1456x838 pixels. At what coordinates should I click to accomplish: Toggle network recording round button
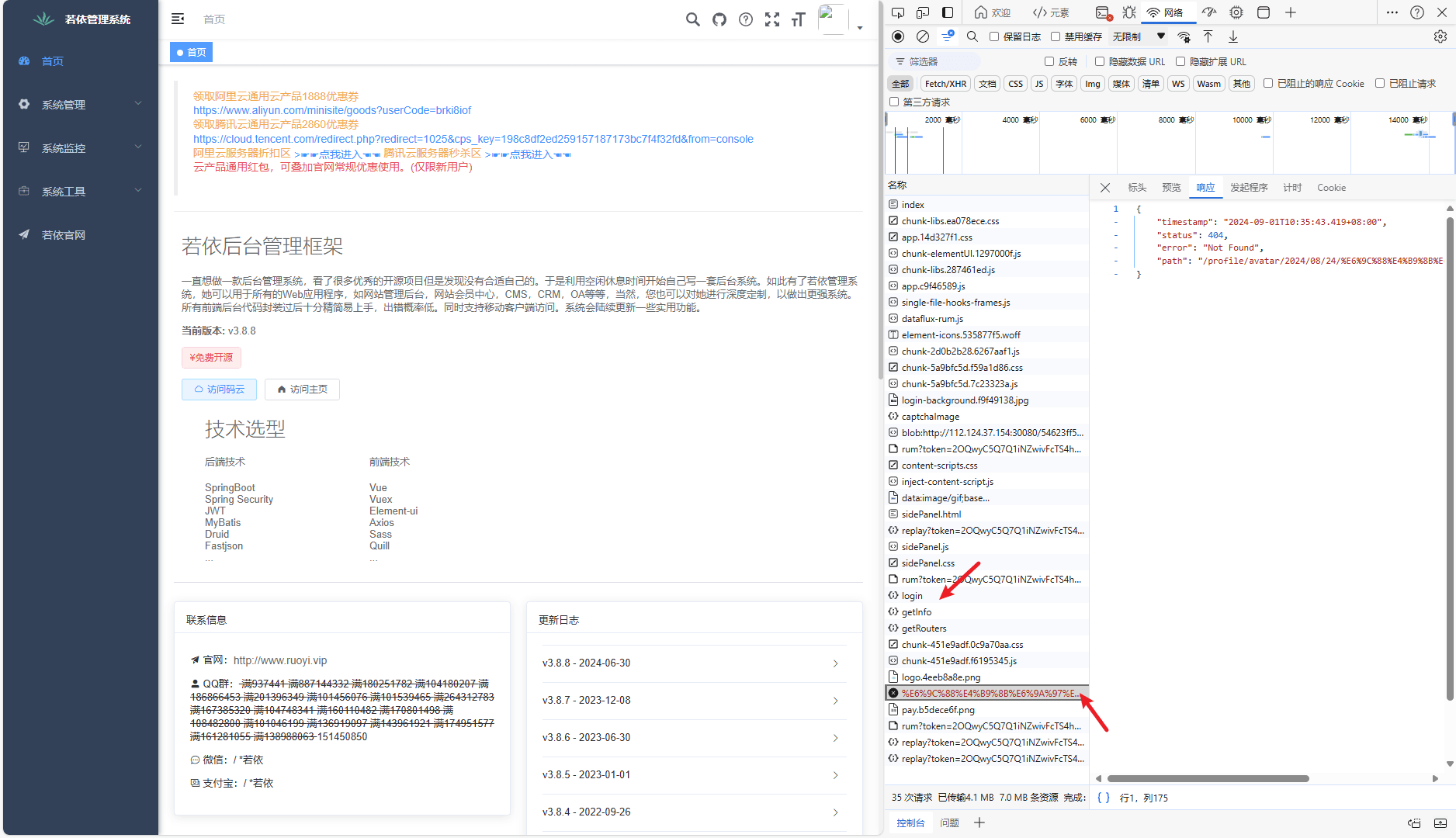[x=898, y=36]
